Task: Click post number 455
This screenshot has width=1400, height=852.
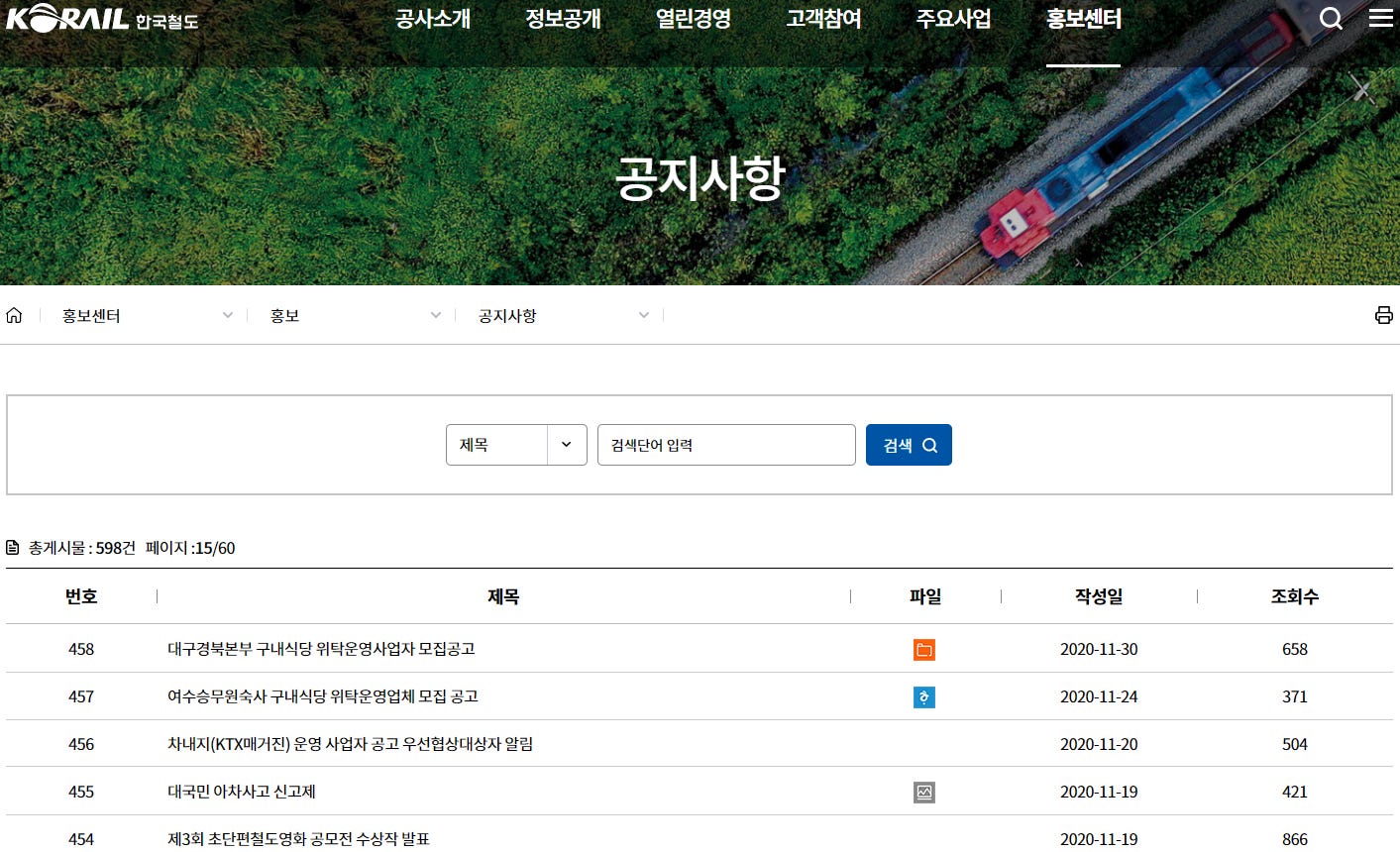Action: [x=81, y=792]
